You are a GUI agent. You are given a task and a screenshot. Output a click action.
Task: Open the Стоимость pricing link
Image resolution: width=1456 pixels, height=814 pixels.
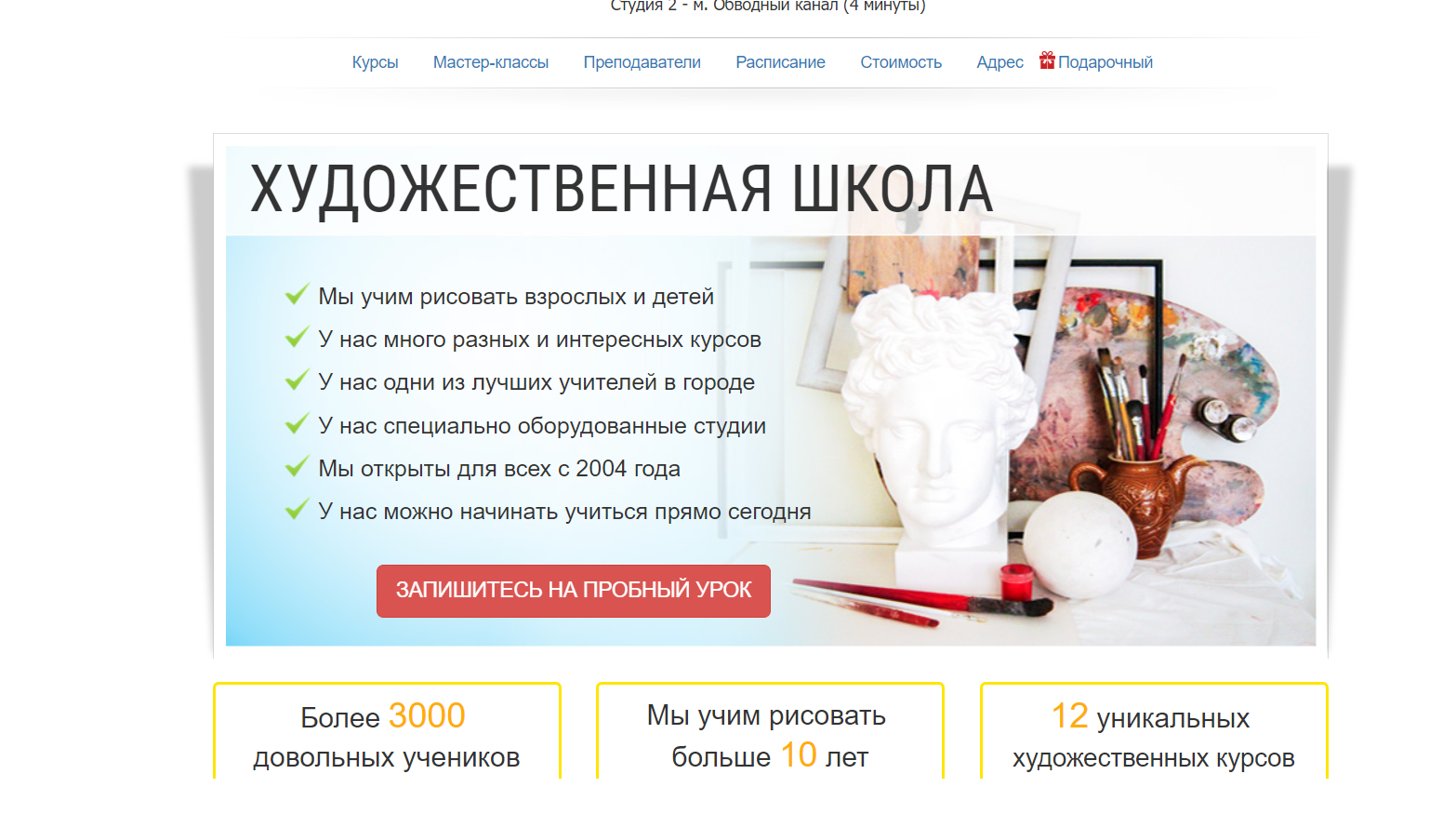[x=900, y=62]
